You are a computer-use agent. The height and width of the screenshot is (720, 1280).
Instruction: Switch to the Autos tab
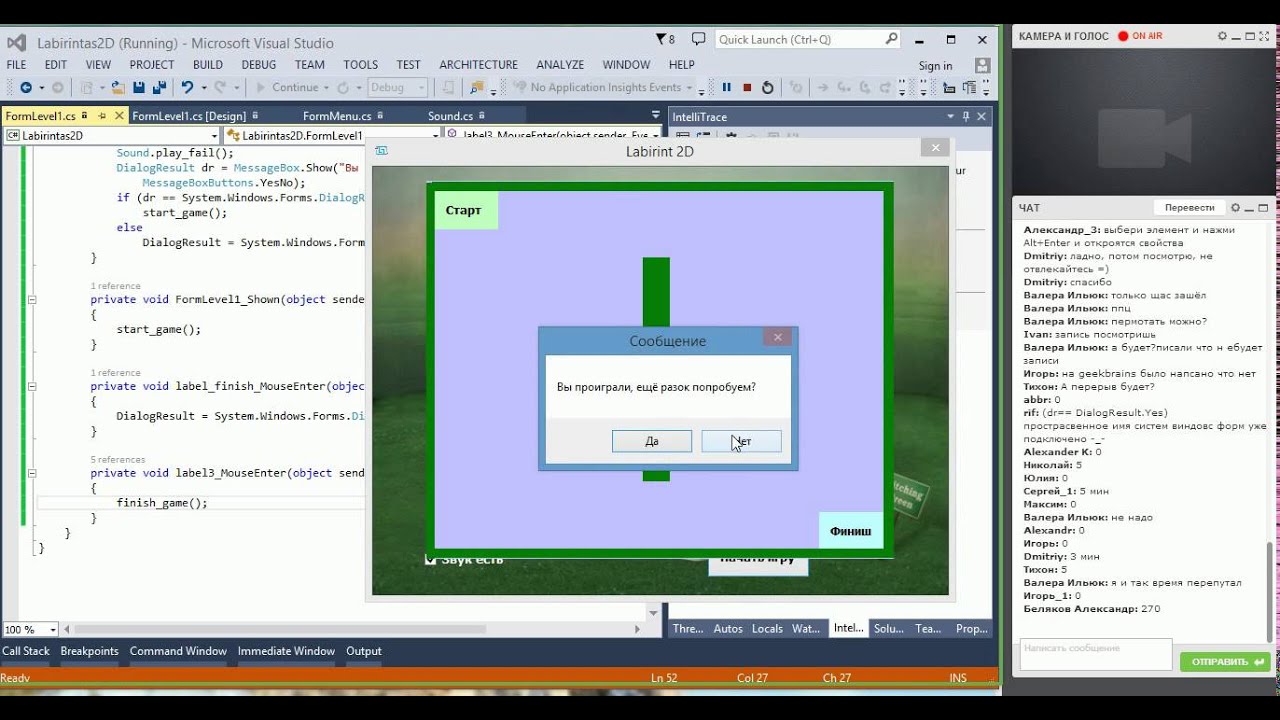click(728, 628)
